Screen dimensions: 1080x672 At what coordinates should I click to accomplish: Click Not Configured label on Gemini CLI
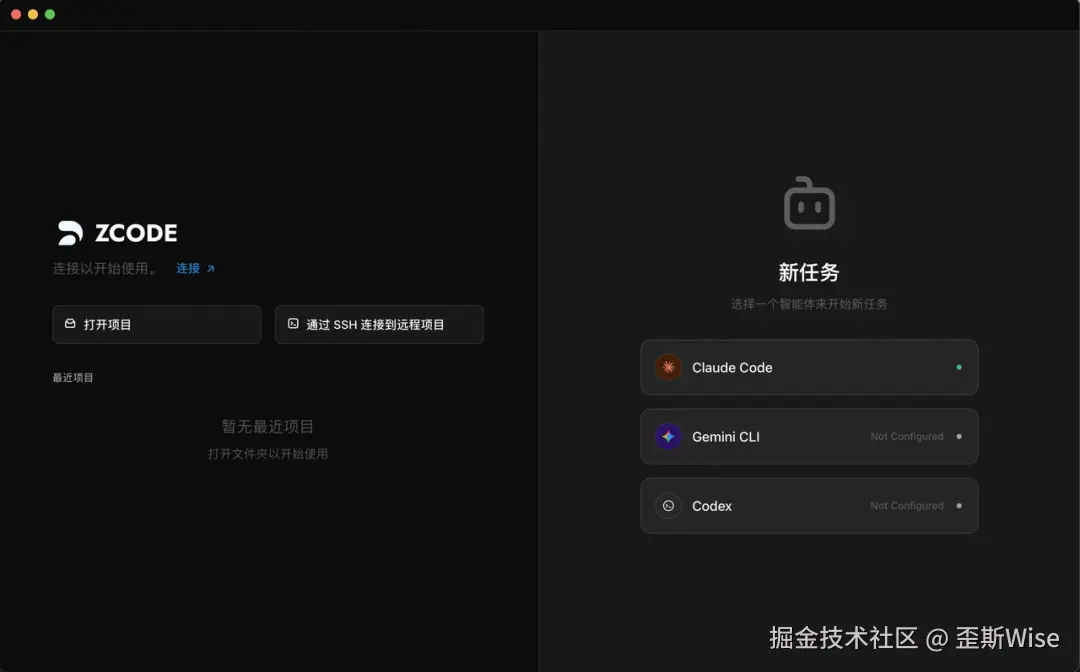pyautogui.click(x=906, y=437)
